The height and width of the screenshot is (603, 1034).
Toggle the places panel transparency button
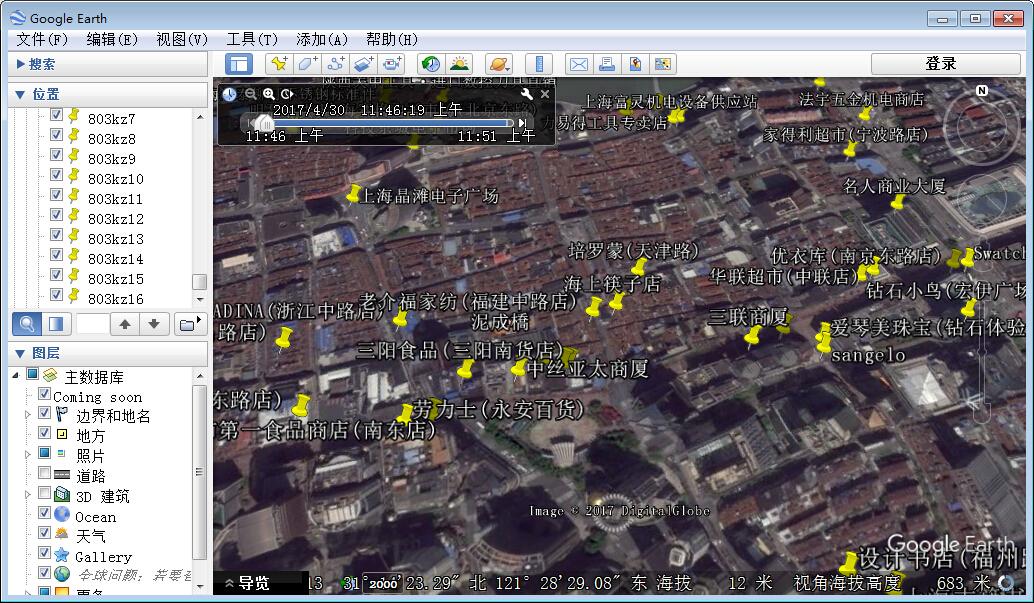tap(56, 324)
